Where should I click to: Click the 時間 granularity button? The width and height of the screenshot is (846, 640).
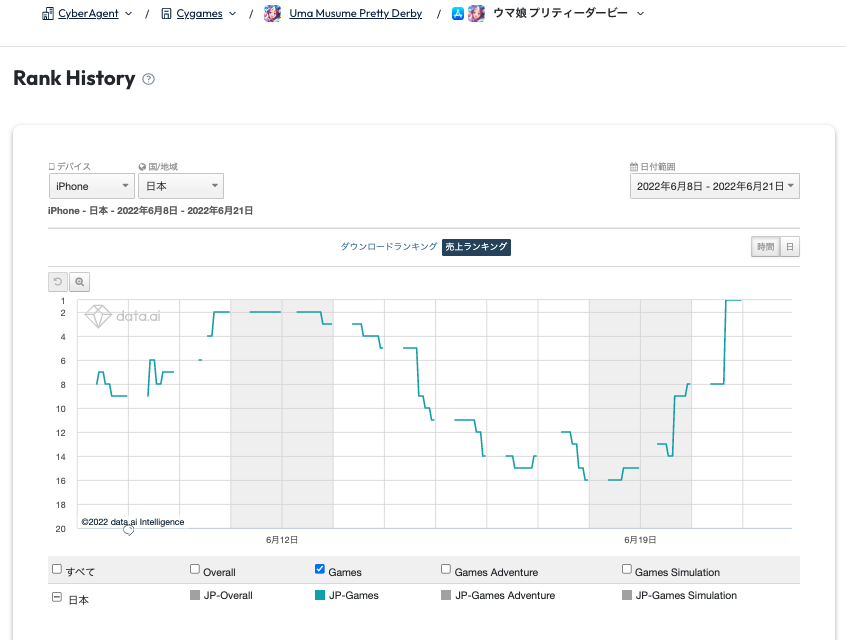point(765,247)
